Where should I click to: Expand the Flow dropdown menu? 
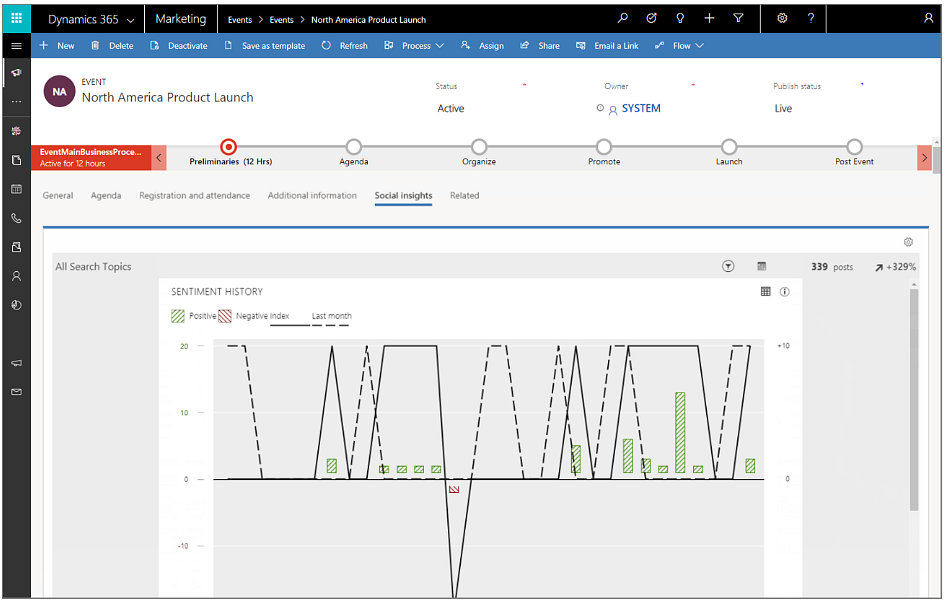tap(679, 45)
